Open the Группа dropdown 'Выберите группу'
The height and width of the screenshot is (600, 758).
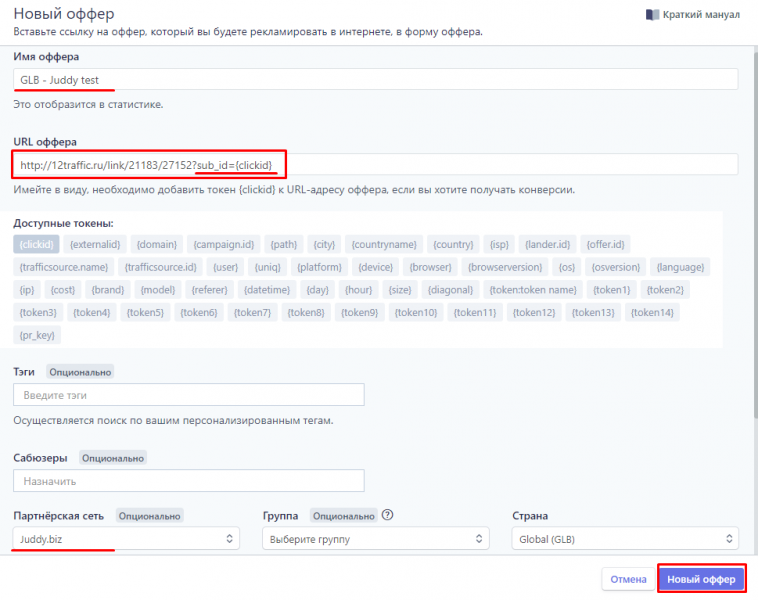[x=376, y=539]
